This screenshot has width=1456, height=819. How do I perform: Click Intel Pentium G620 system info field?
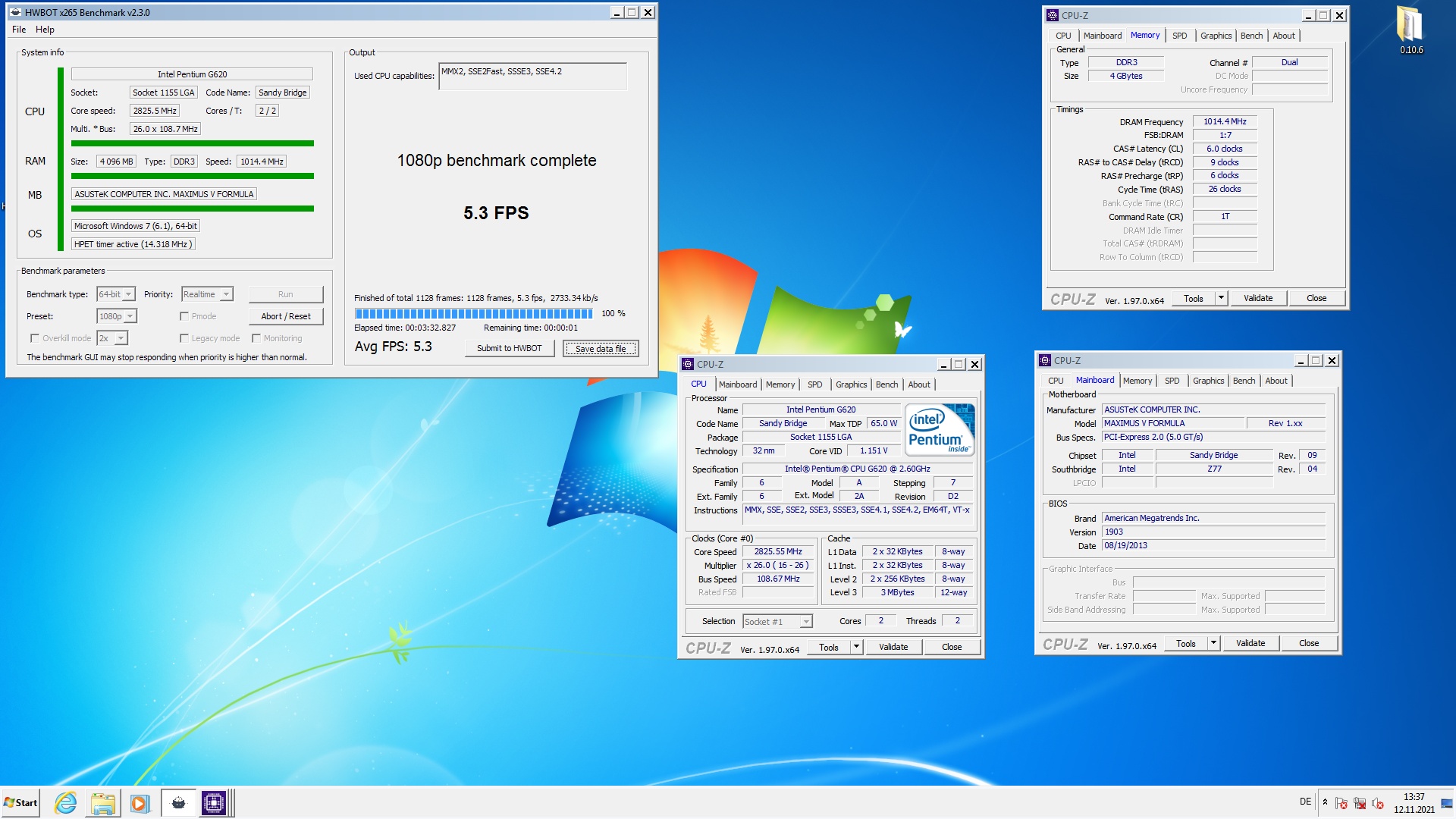pyautogui.click(x=192, y=74)
